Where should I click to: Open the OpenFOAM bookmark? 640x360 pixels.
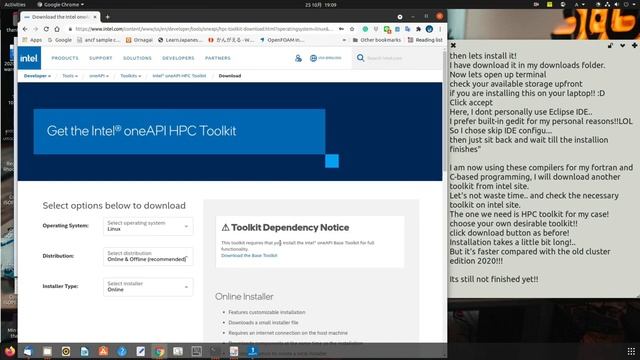click(x=282, y=40)
